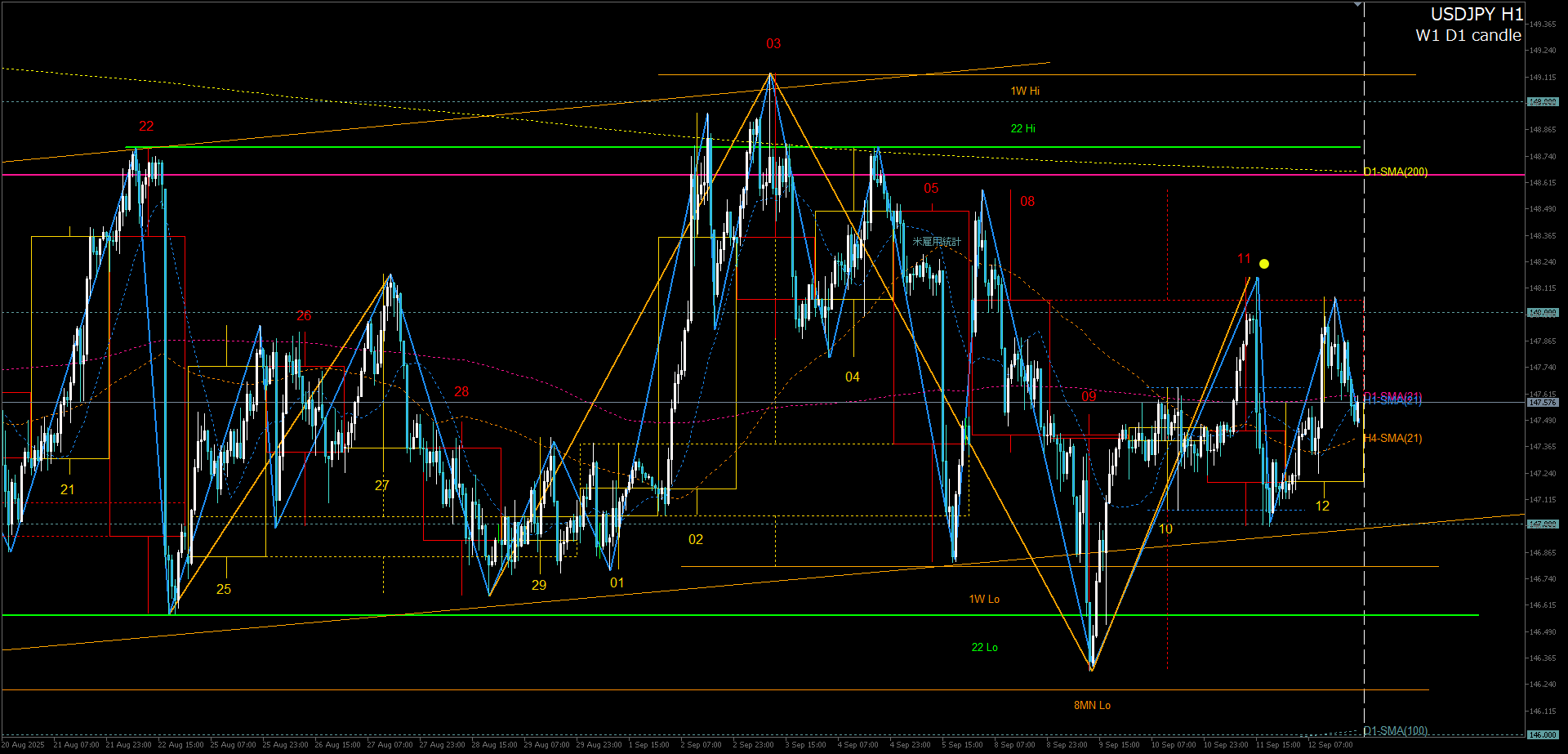The image size is (1568, 754).
Task: Select the yellow day label '02'
Action: [x=696, y=539]
